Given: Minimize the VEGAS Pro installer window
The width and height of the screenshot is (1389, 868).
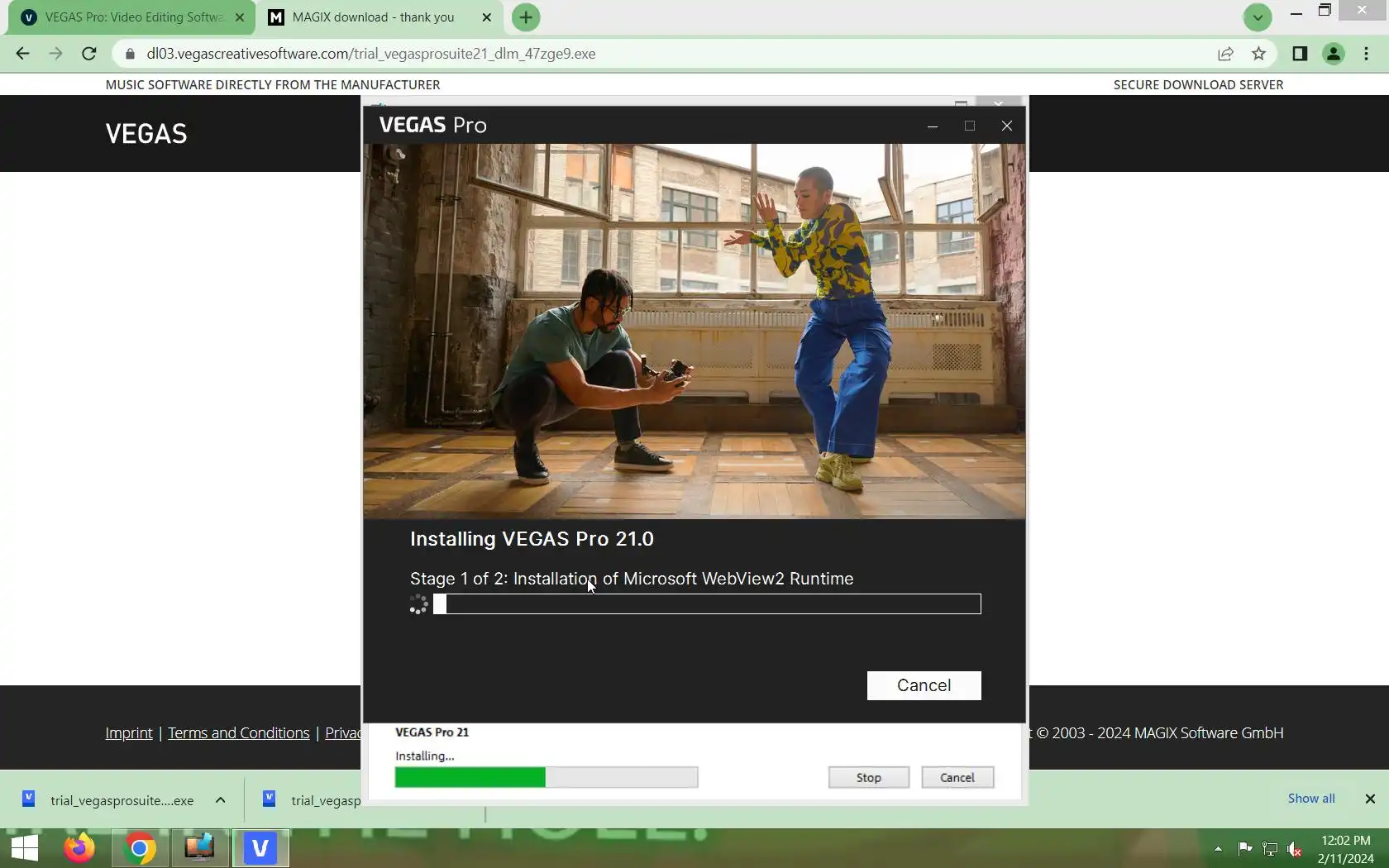Looking at the screenshot, I should tap(933, 126).
